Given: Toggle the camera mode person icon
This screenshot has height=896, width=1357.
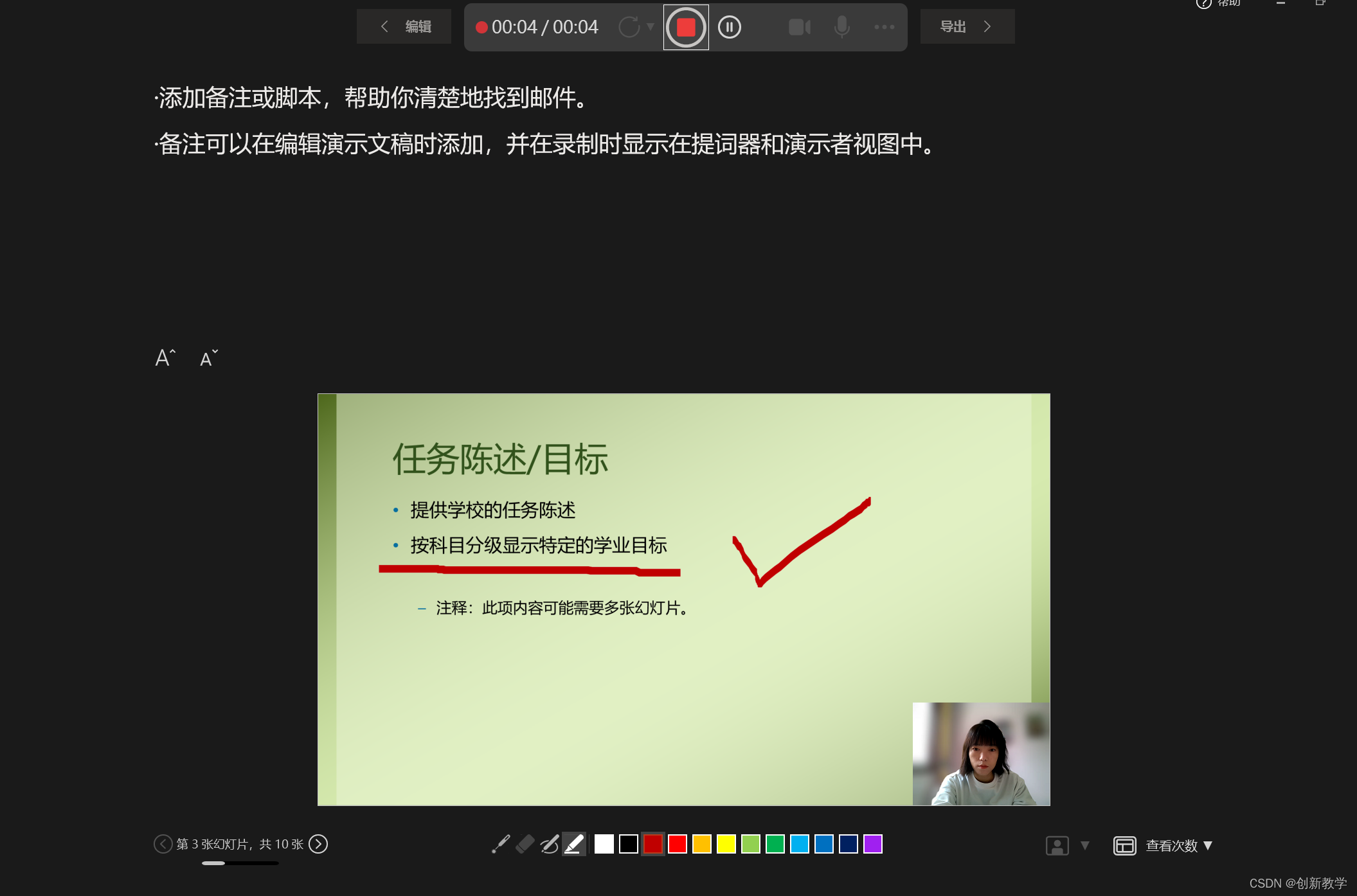Looking at the screenshot, I should pos(1057,845).
